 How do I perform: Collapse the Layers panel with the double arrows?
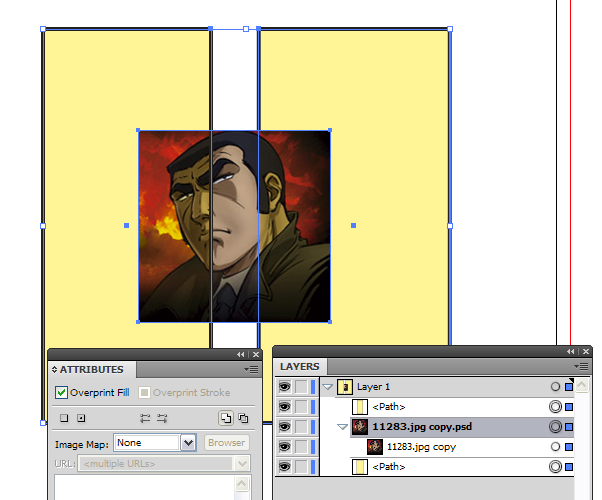pos(571,351)
